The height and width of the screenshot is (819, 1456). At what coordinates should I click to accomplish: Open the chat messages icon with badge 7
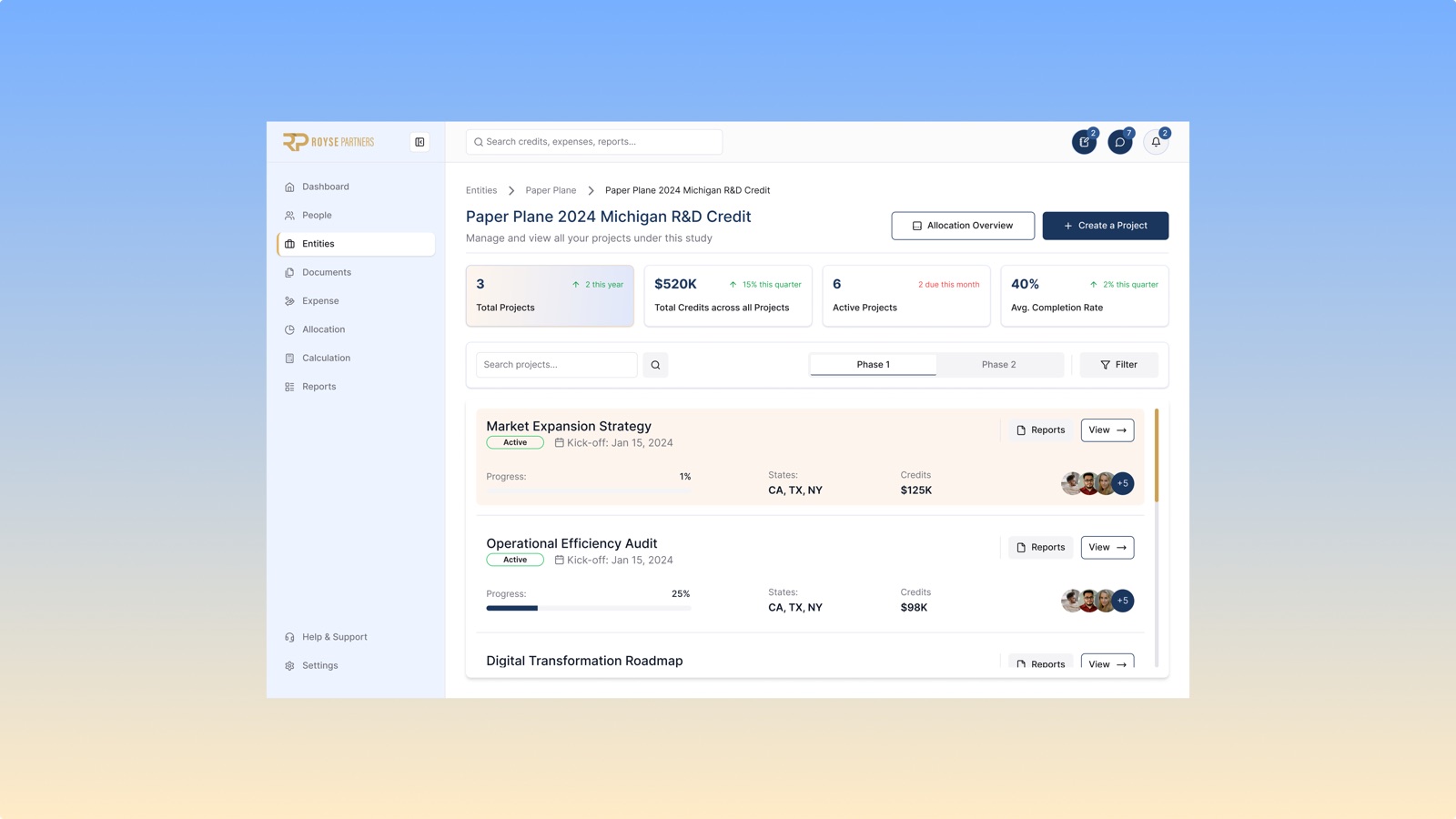pyautogui.click(x=1120, y=142)
